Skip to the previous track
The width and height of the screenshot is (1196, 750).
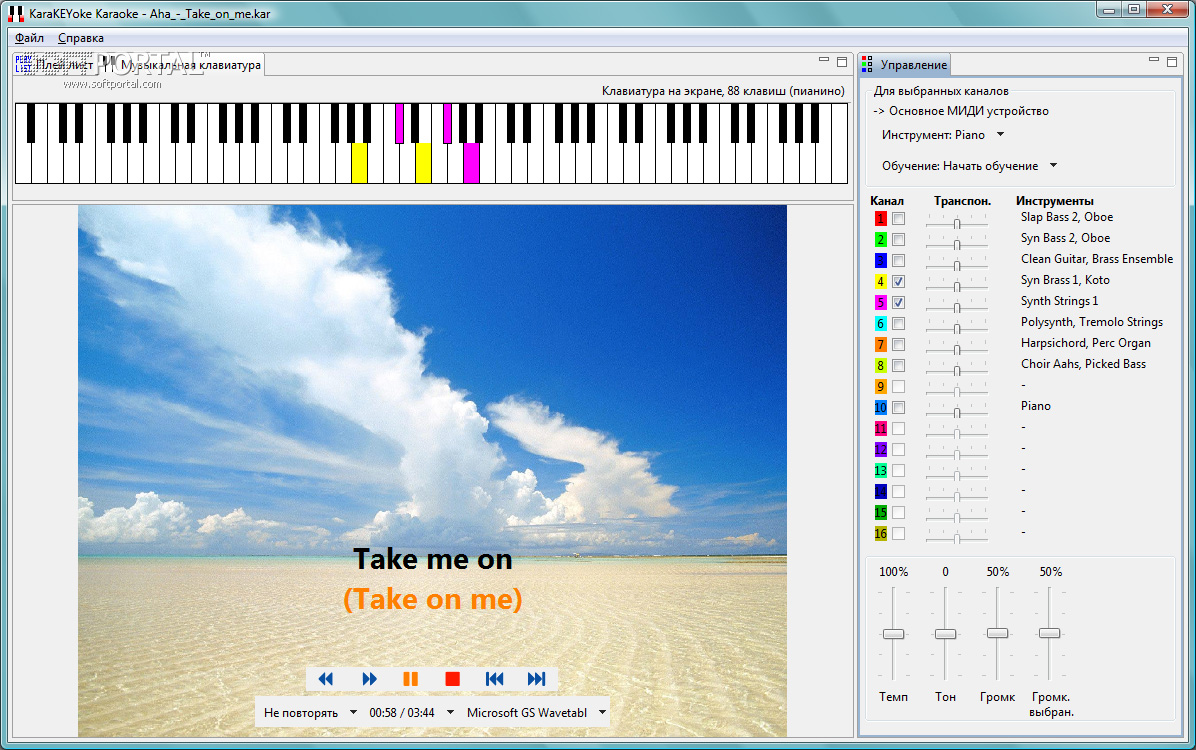click(494, 678)
